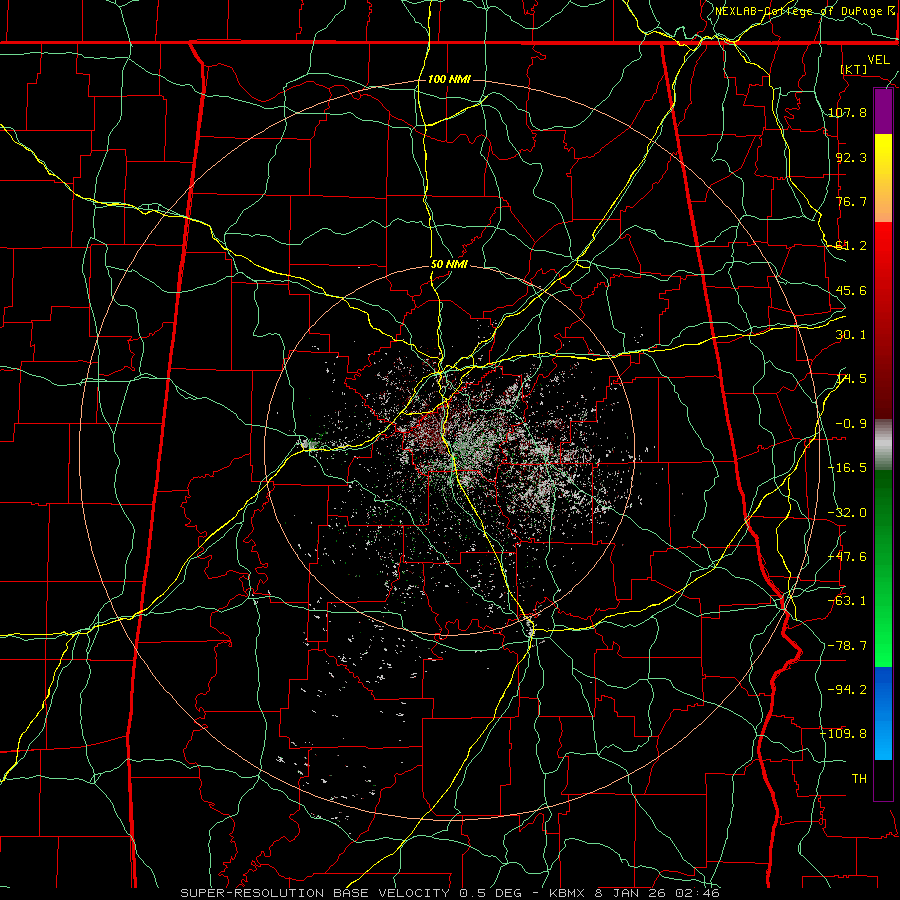Click the yellow-orange segment of the color bar

883,178
